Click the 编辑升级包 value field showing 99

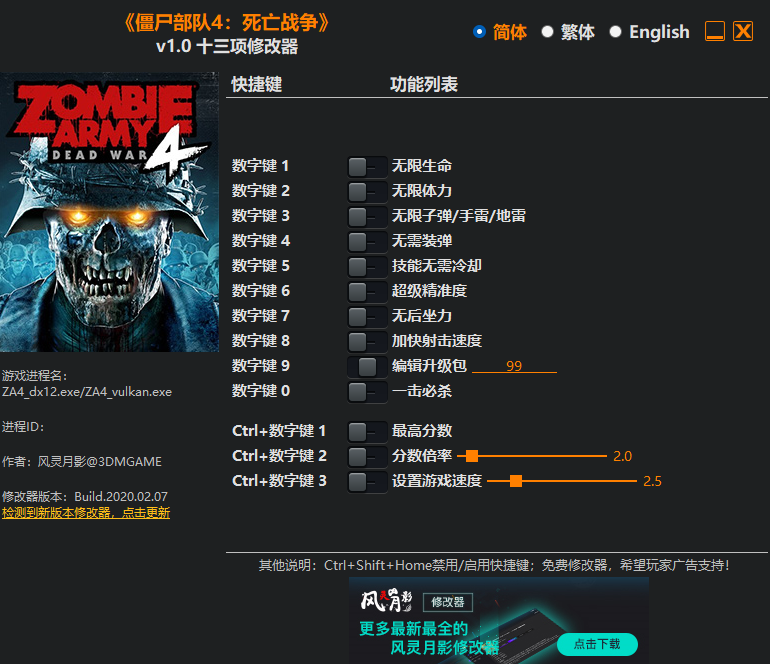(x=514, y=366)
